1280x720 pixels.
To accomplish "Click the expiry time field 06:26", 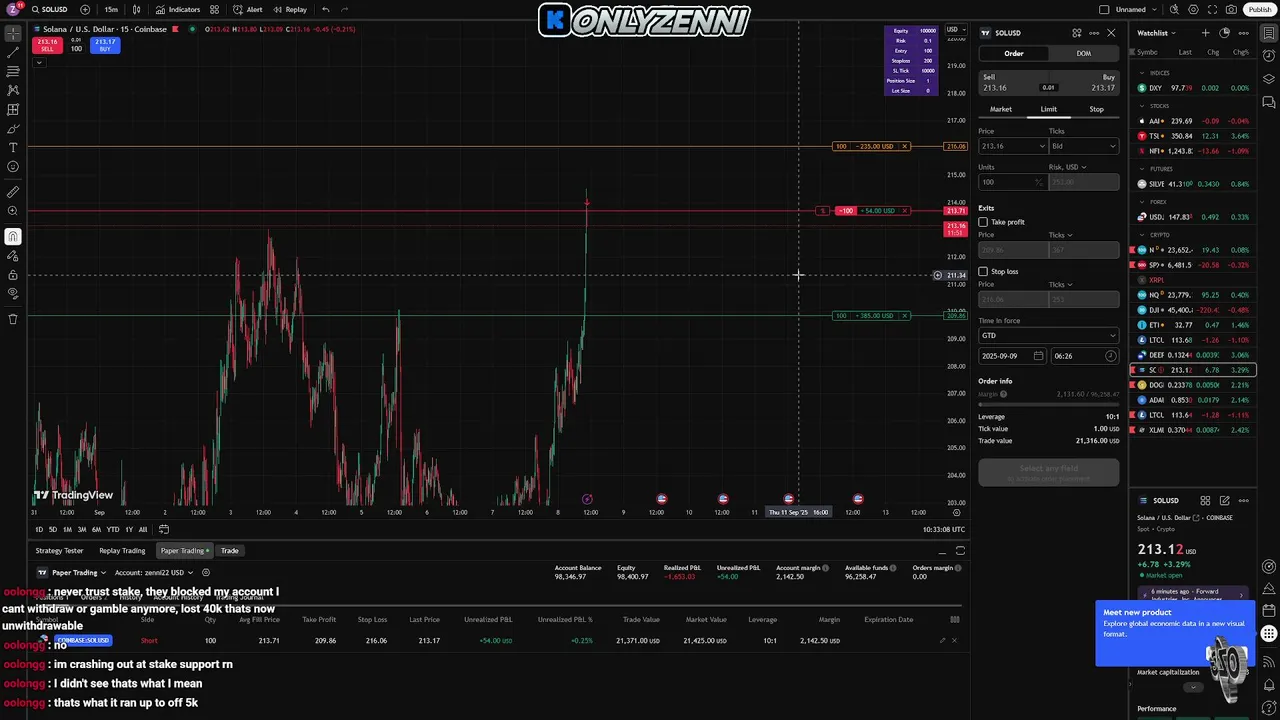I will [1084, 356].
